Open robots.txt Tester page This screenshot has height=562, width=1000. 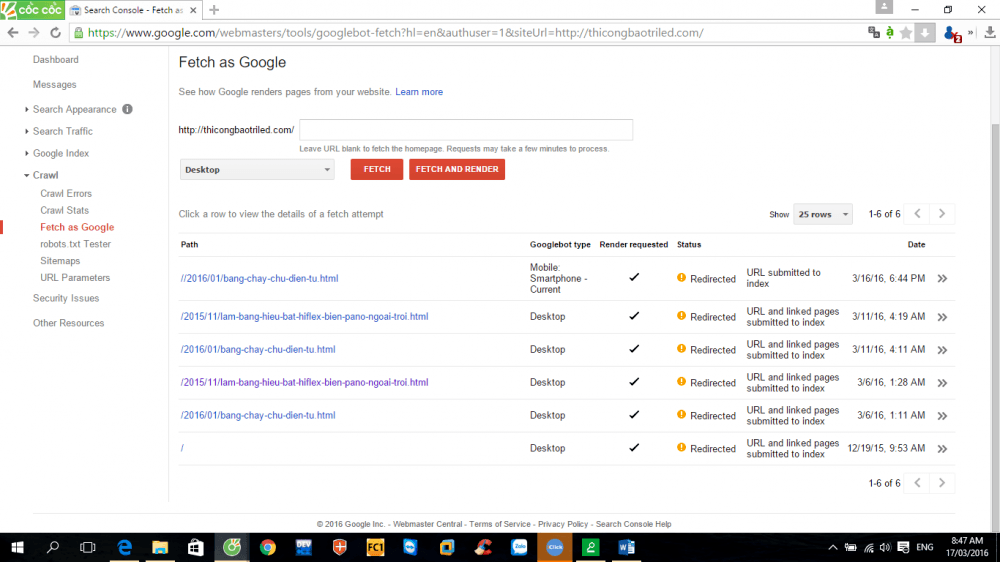[x=75, y=244]
